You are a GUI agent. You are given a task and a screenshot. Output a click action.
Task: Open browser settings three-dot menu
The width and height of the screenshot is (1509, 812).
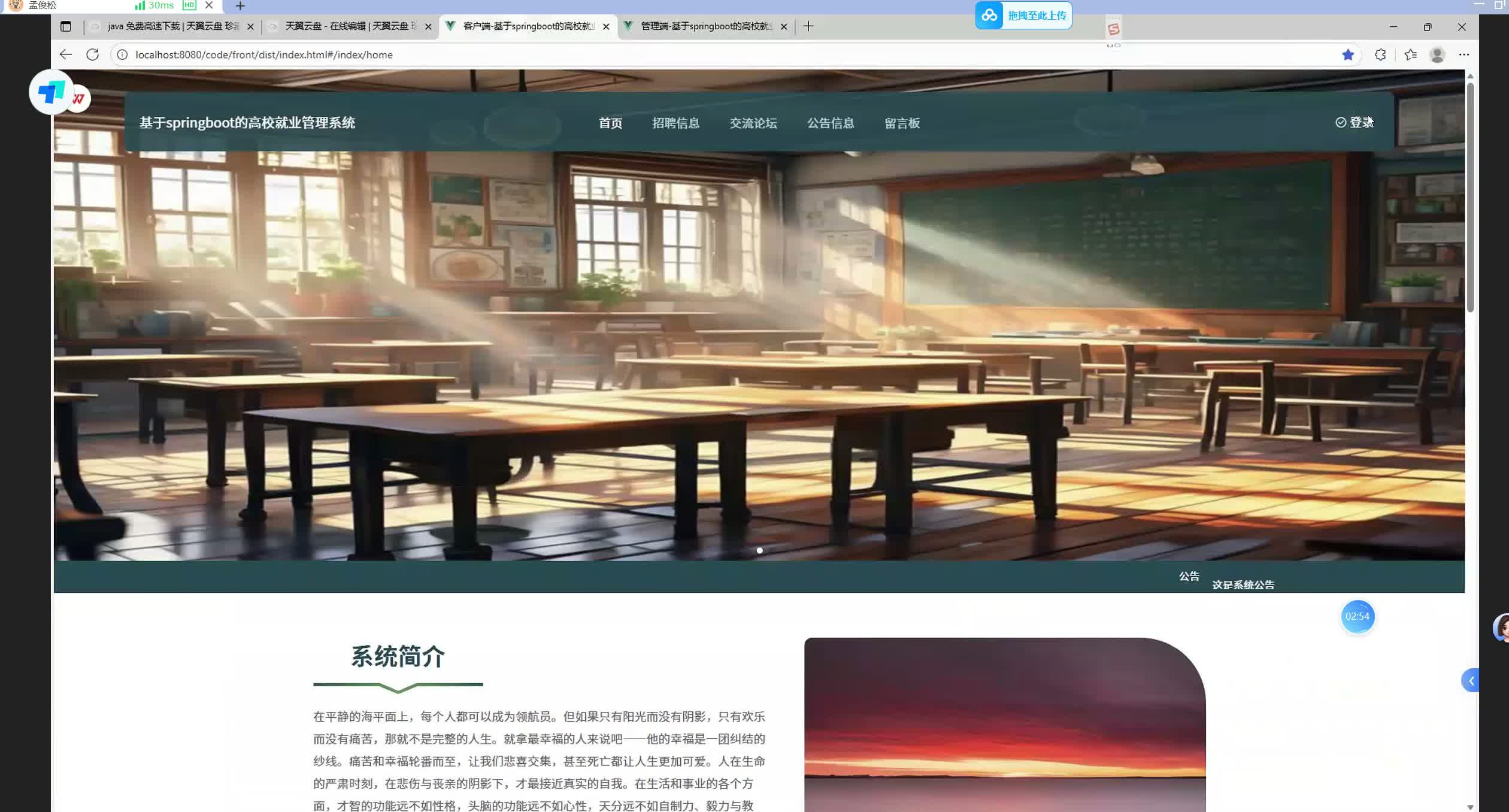tap(1464, 54)
